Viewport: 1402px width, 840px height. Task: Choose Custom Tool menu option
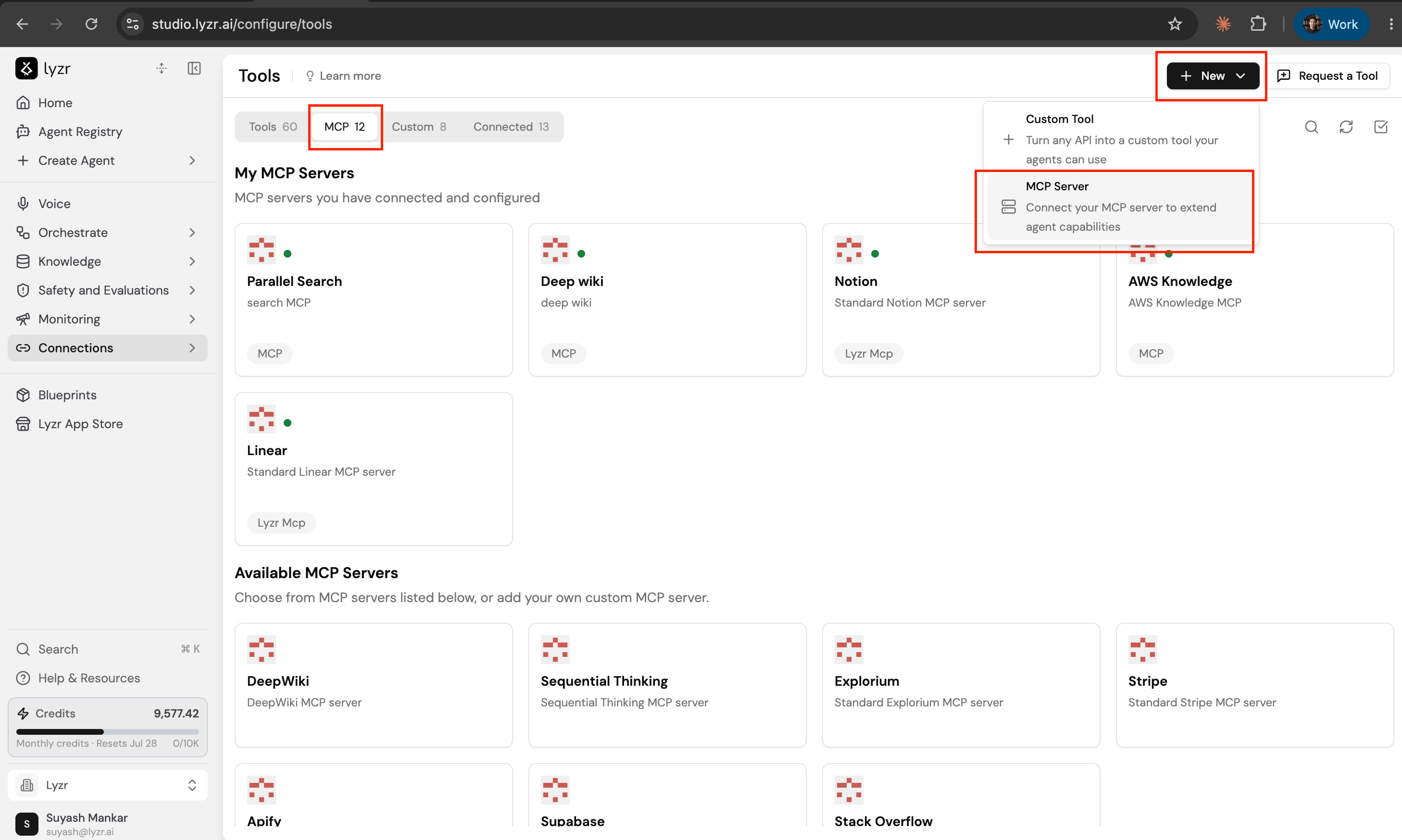1121,139
